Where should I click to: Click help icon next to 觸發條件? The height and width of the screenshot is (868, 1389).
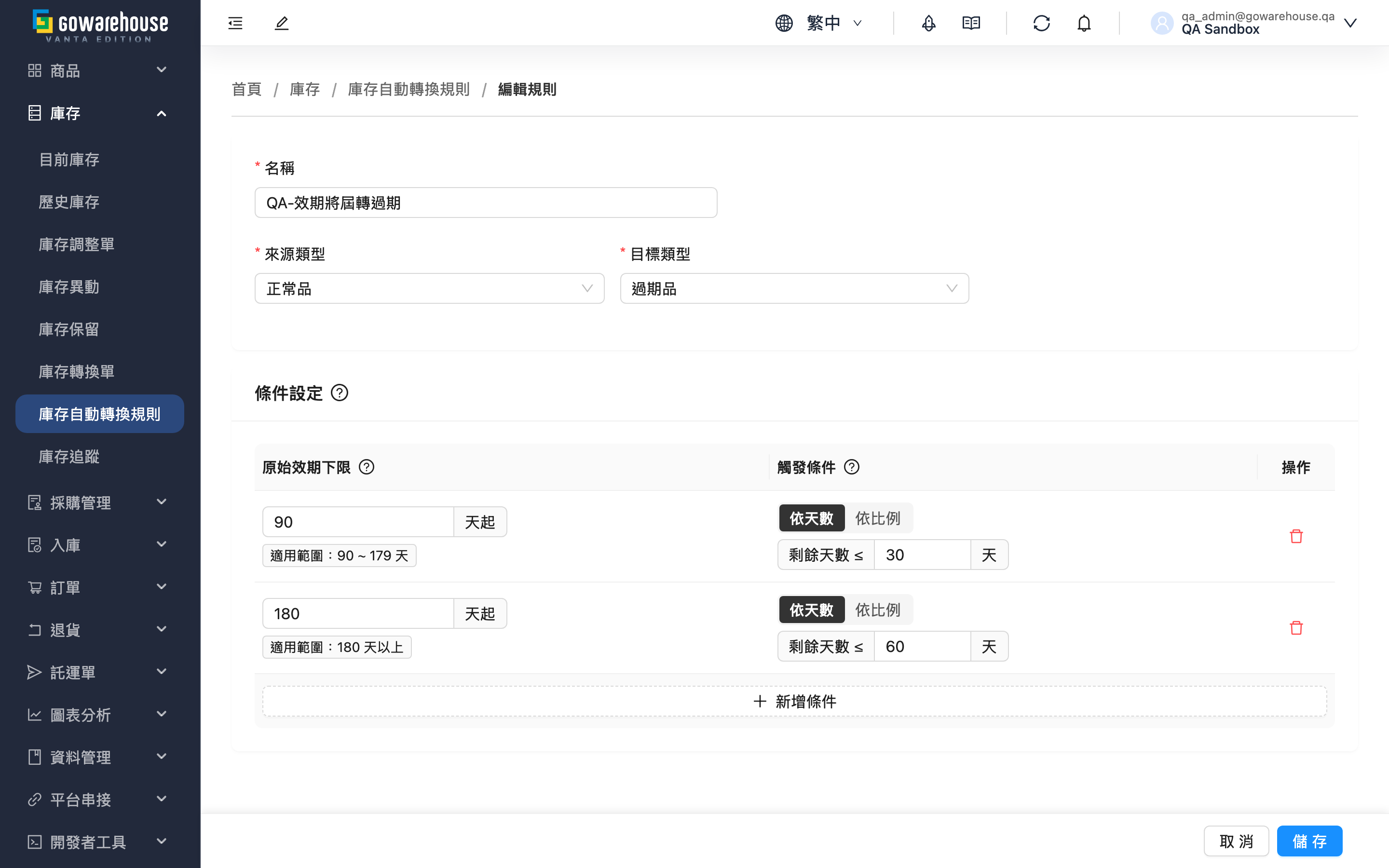852,467
